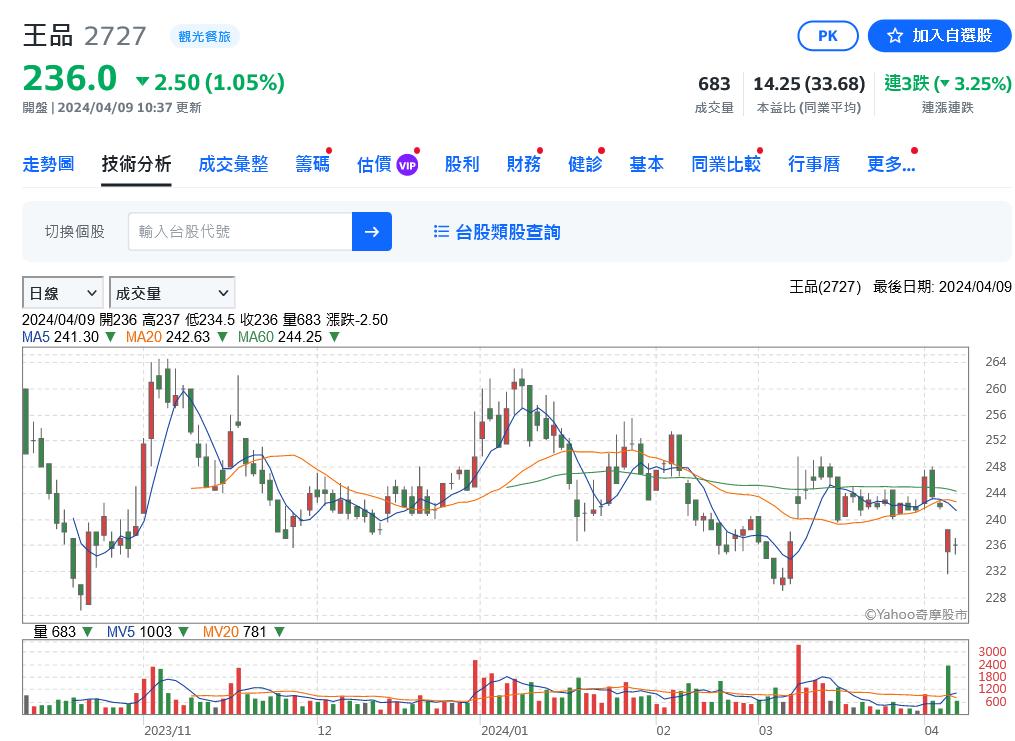Click the down triangle next to MV20 781
The height and width of the screenshot is (741, 1015).
pyautogui.click(x=279, y=632)
